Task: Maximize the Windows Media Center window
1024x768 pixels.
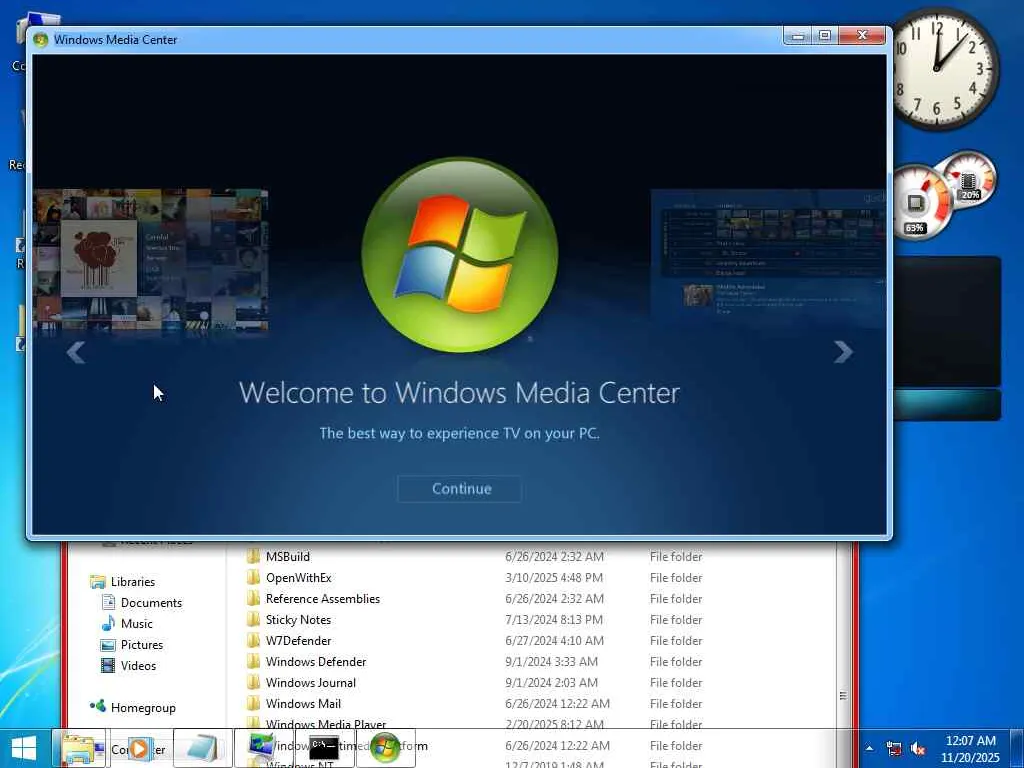Action: (825, 36)
